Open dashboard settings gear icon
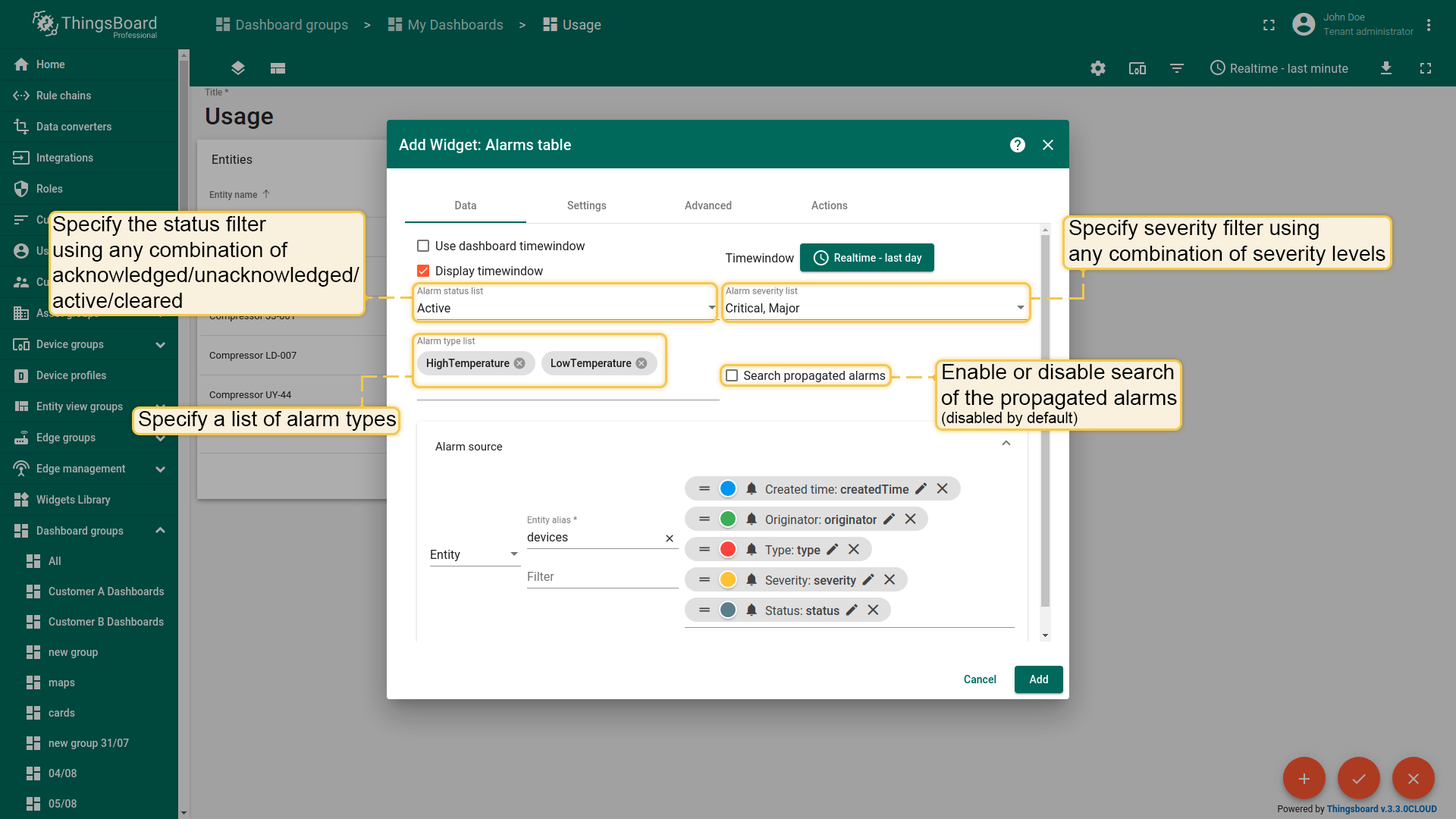Viewport: 1456px width, 819px height. click(x=1098, y=68)
